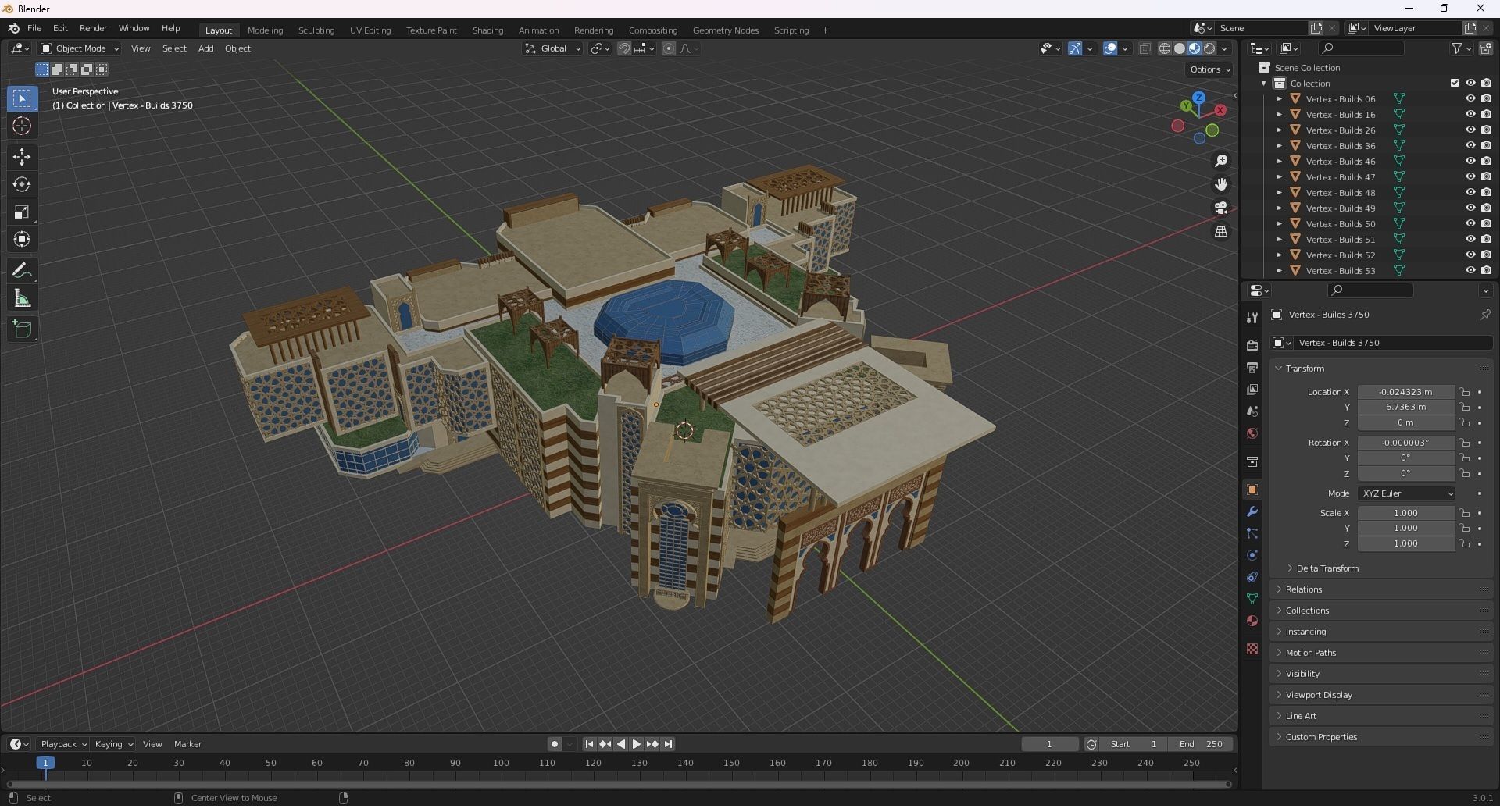Open the Render menu

[93, 28]
